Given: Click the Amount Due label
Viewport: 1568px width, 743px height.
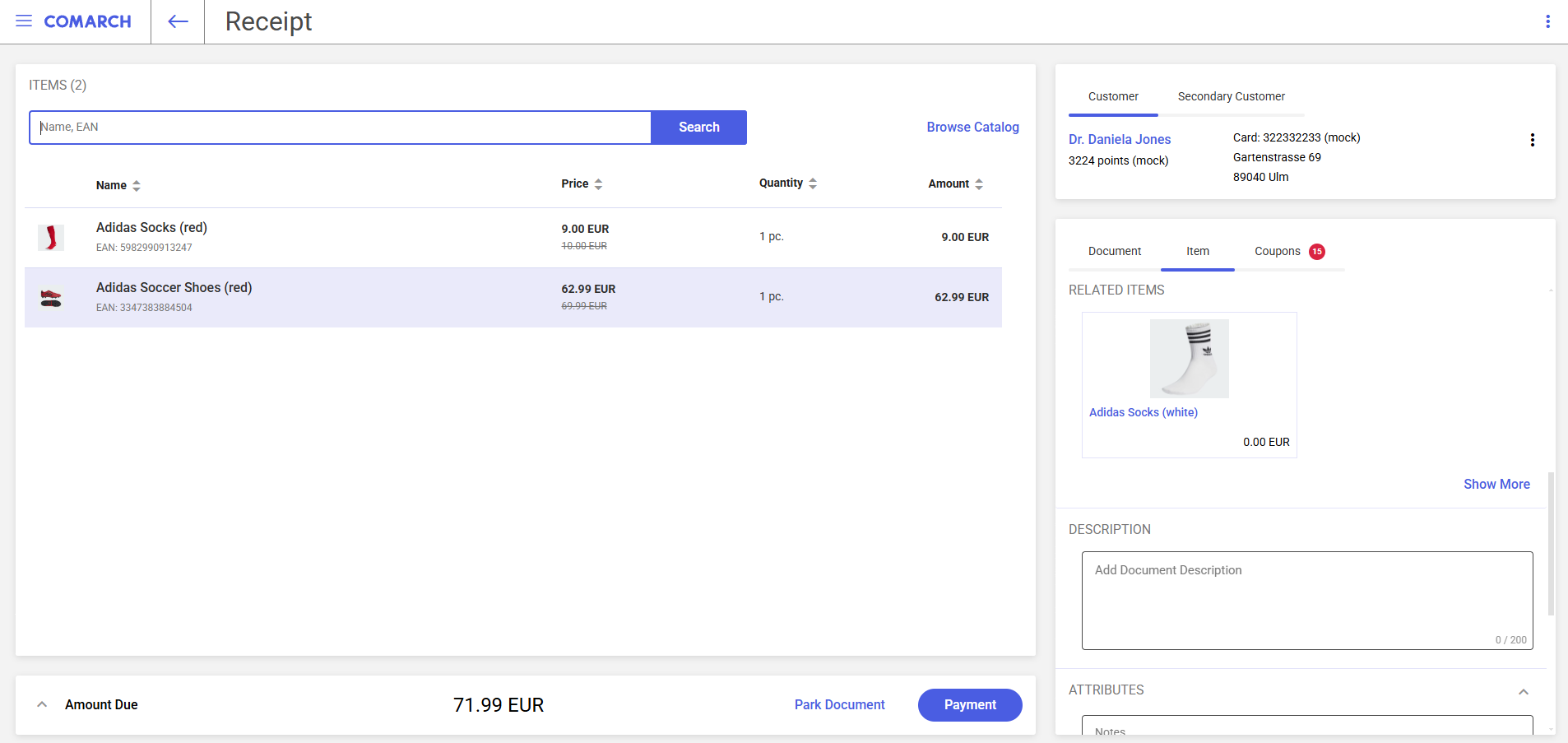Looking at the screenshot, I should coord(101,704).
